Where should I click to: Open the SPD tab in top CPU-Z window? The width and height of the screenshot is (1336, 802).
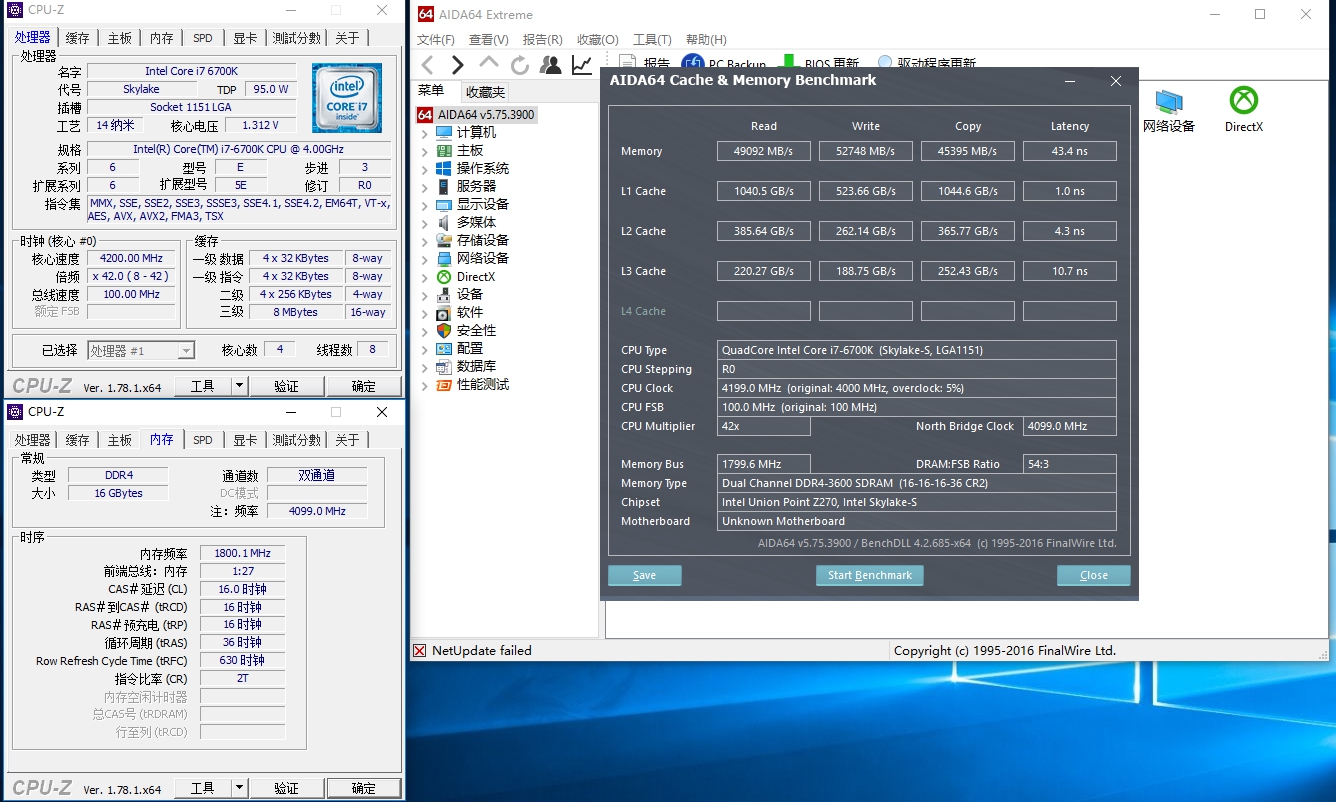click(x=202, y=38)
